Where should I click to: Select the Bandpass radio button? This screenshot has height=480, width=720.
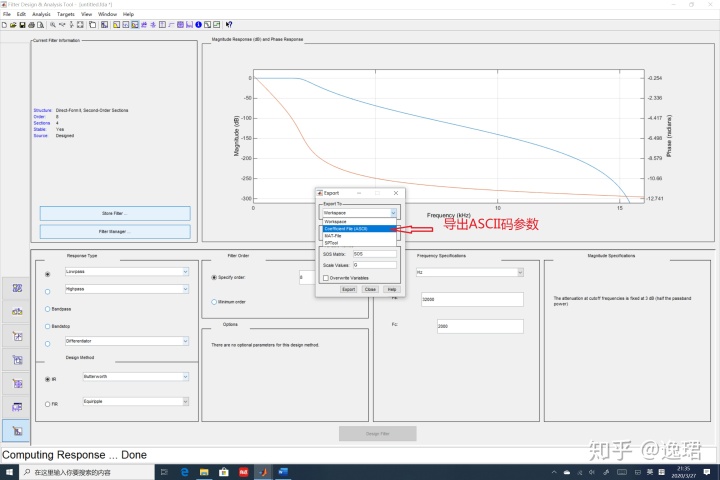pos(47,309)
